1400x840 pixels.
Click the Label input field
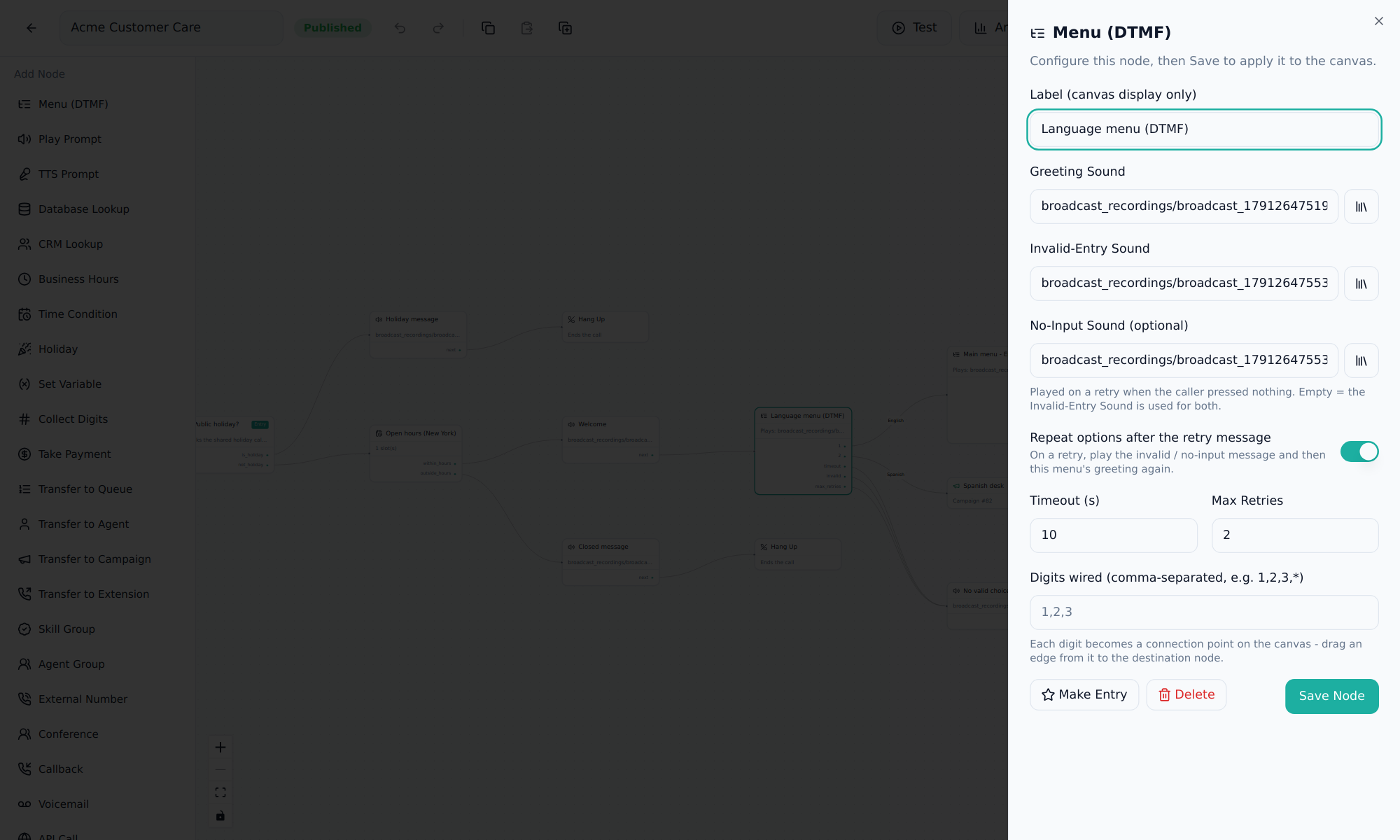tap(1204, 129)
